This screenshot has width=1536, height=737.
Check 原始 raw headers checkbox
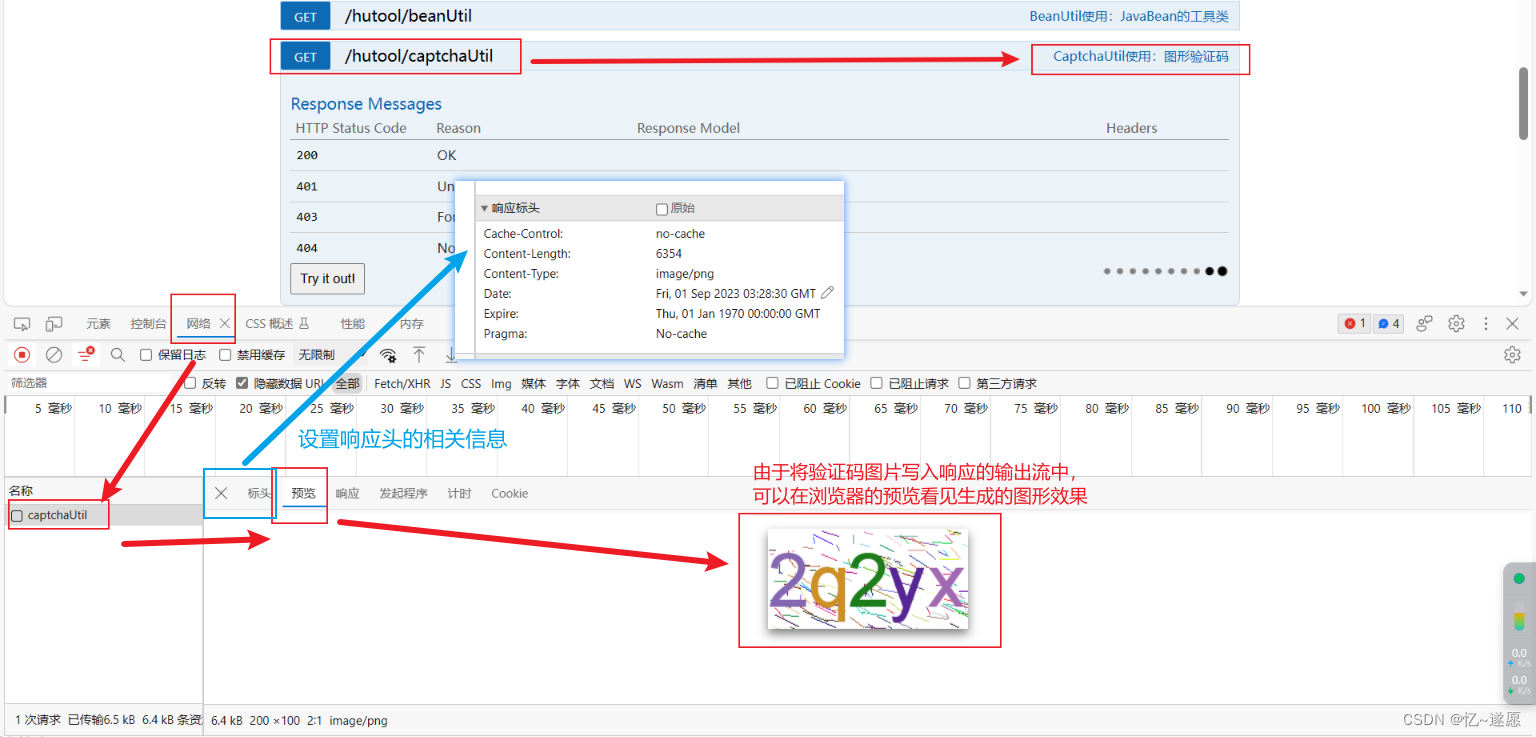[x=662, y=209]
